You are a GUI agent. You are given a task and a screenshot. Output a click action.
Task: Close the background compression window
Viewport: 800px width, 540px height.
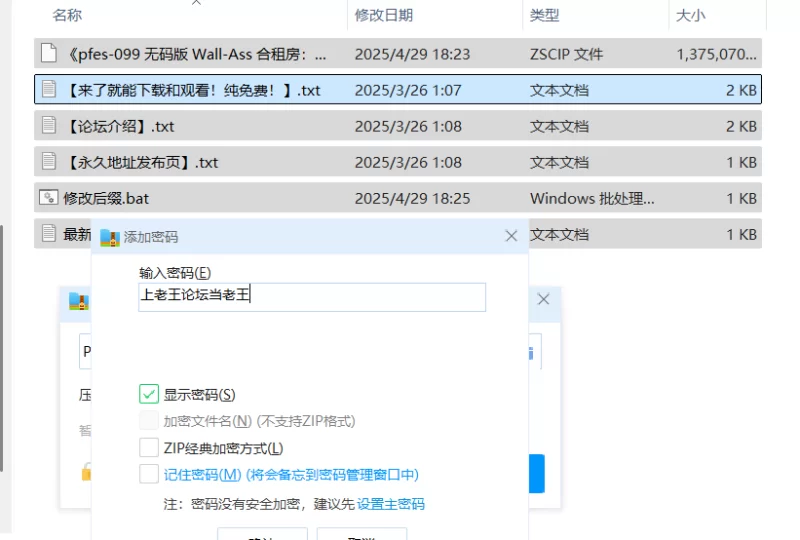(543, 299)
